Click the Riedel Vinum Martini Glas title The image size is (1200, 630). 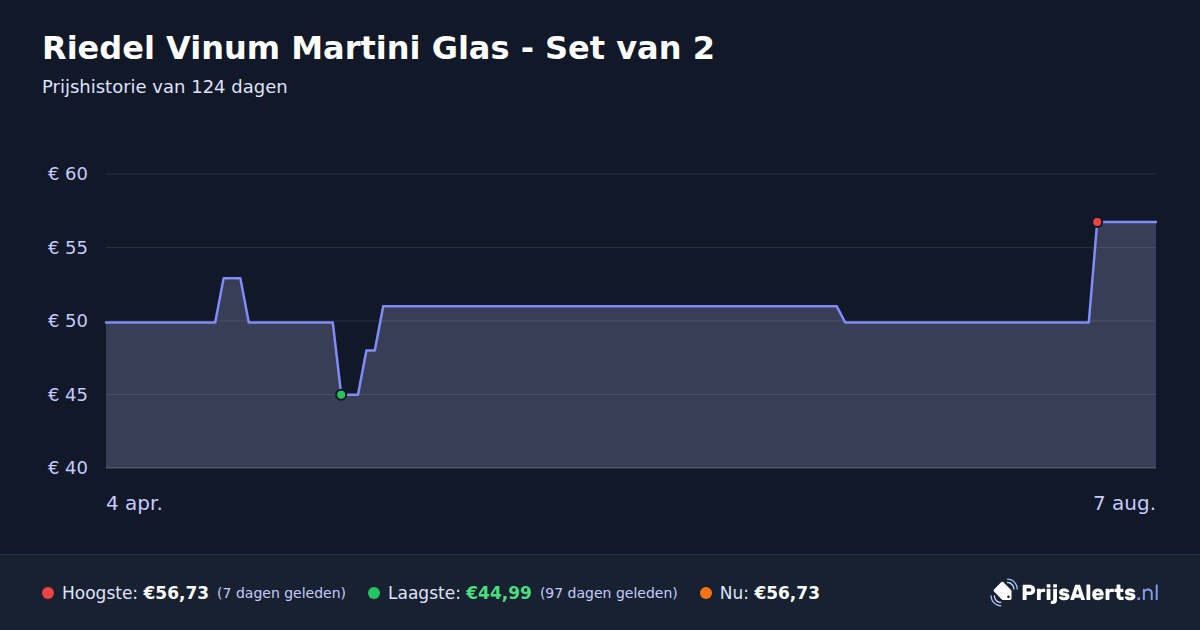coord(378,48)
